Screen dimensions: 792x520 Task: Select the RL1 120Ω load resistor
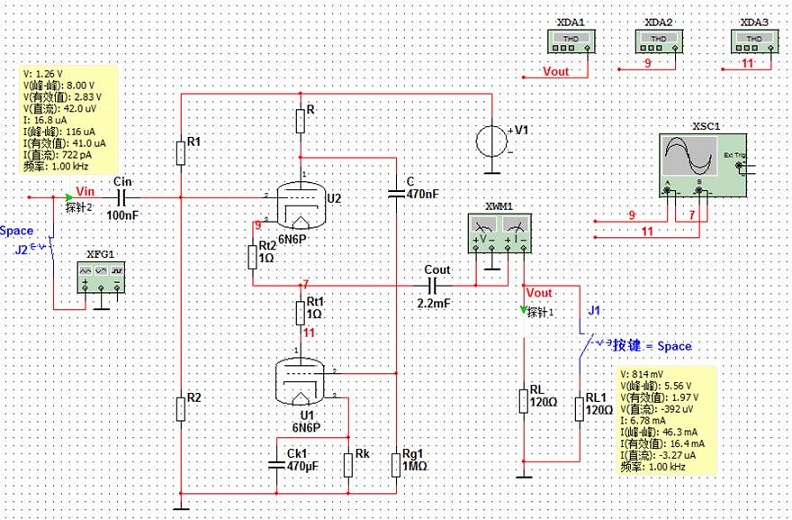click(x=579, y=409)
